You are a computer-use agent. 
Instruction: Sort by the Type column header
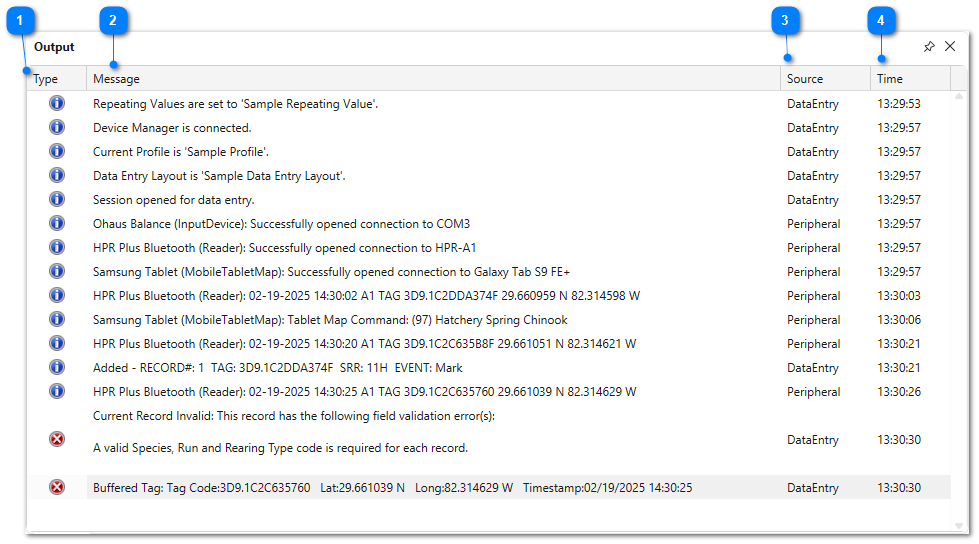[x=56, y=79]
